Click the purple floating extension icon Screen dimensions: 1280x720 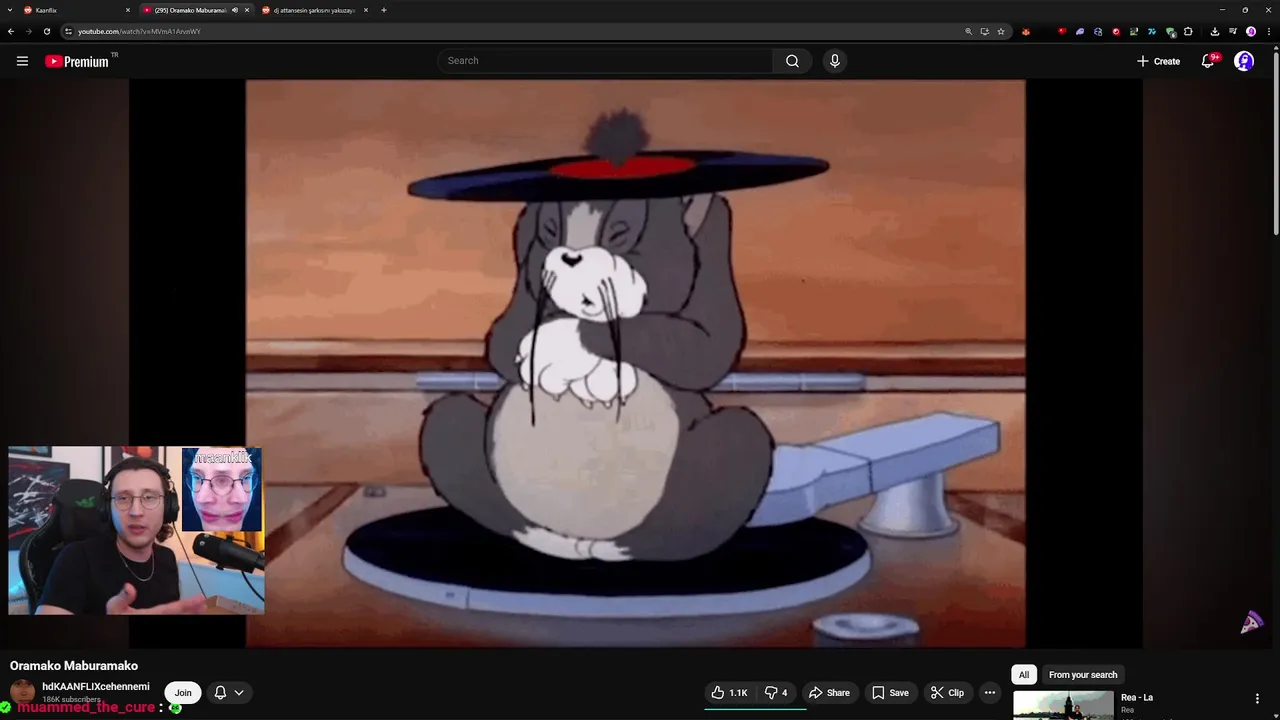click(x=1251, y=623)
